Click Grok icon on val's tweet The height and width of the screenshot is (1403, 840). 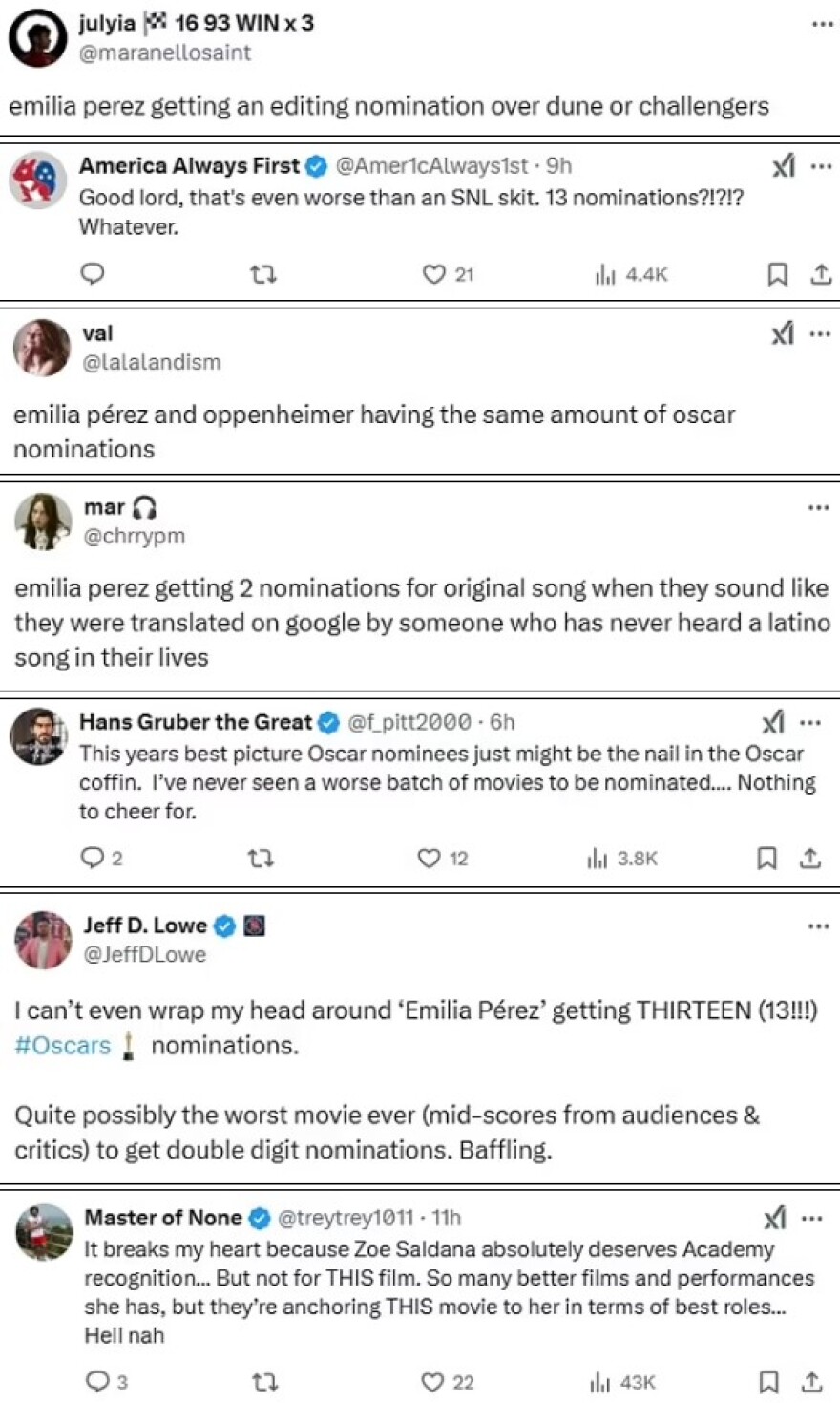783,333
